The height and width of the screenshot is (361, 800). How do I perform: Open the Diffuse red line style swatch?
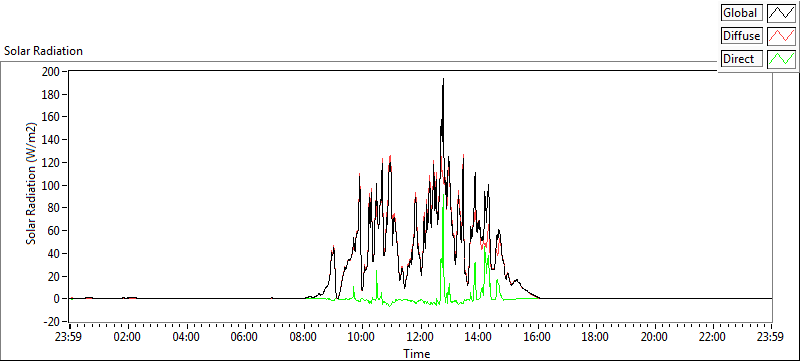pyautogui.click(x=782, y=36)
